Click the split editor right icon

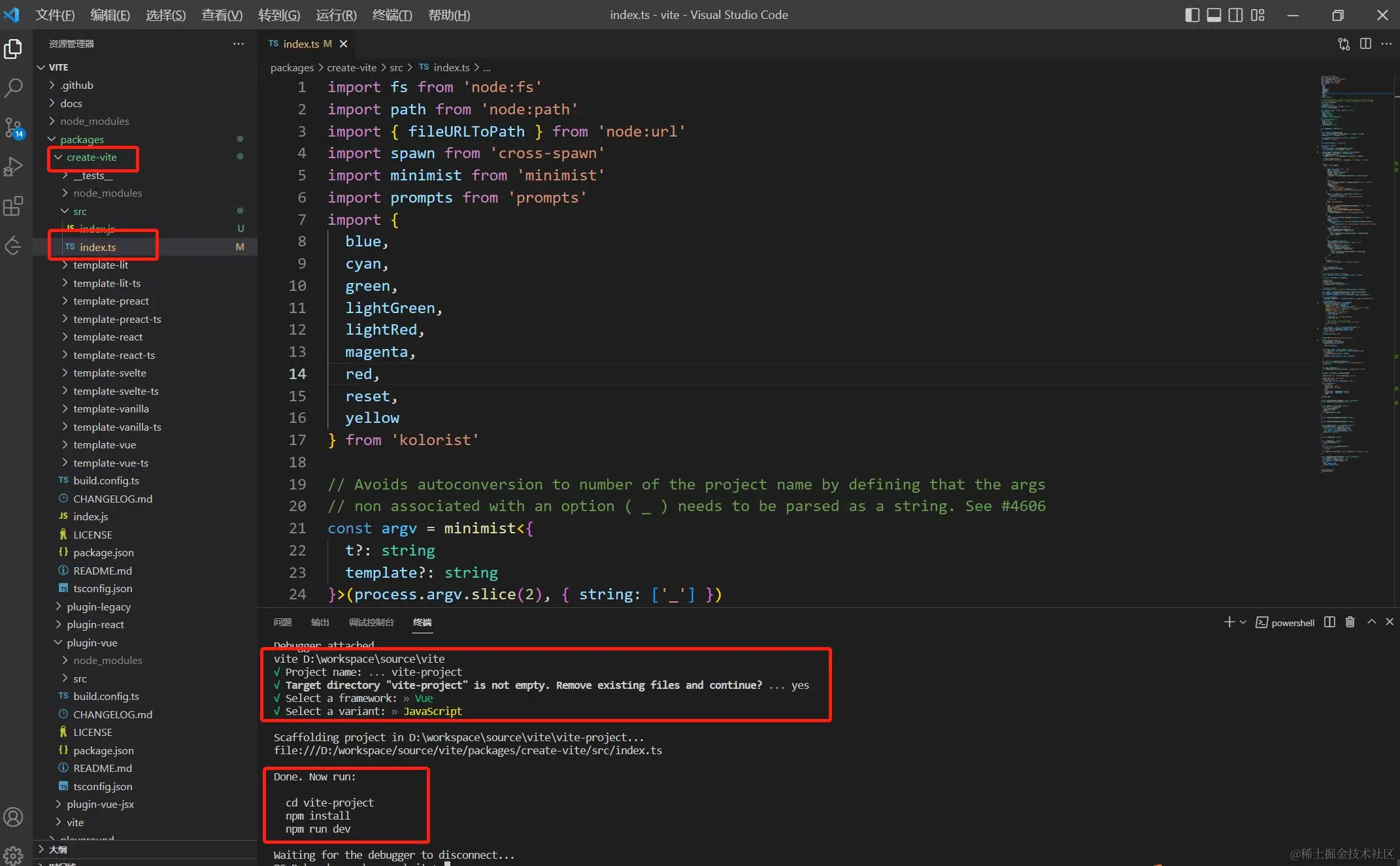1365,44
